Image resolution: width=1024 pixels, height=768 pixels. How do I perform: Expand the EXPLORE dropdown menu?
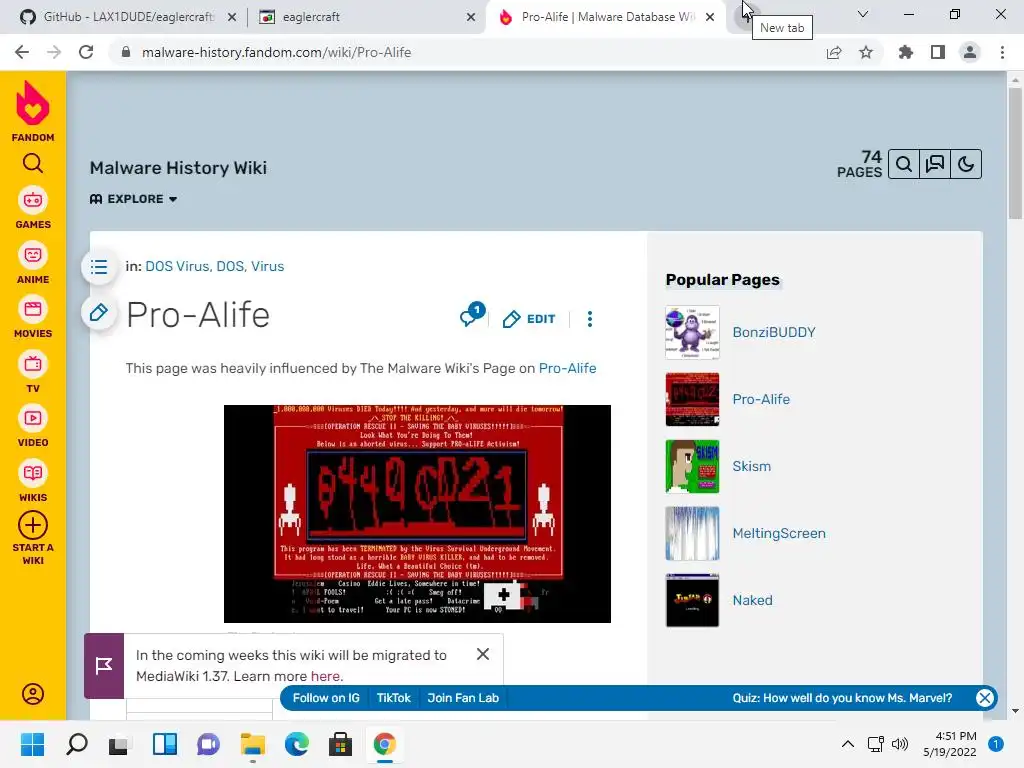133,199
